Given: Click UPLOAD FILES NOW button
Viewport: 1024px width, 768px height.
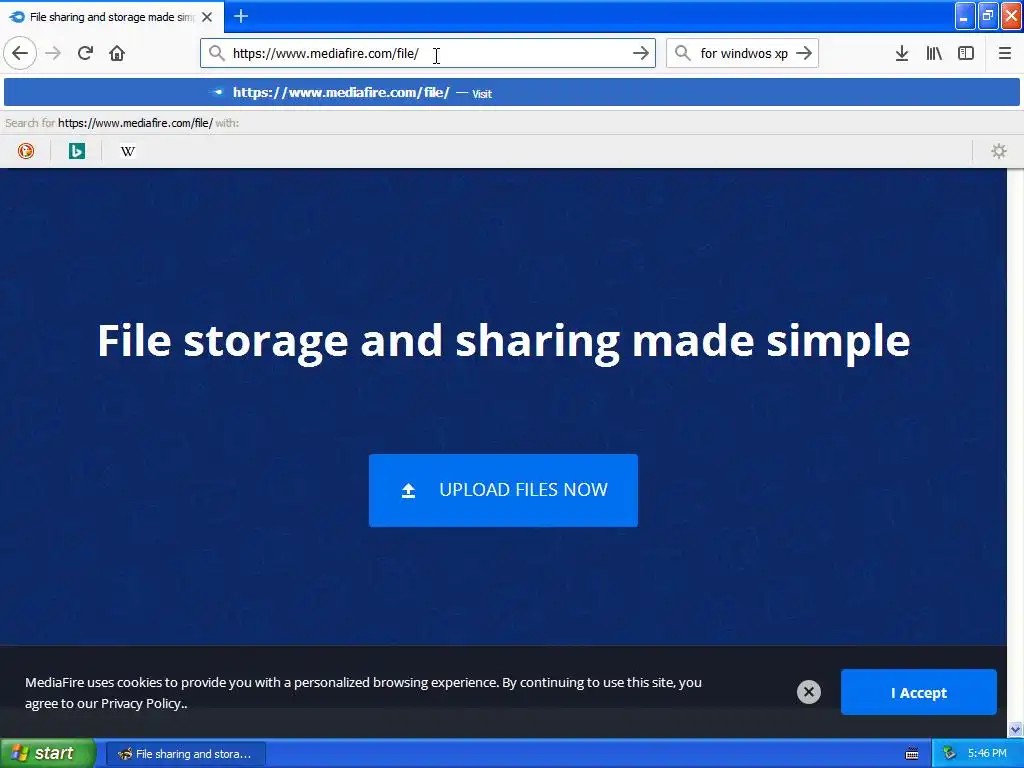Looking at the screenshot, I should pyautogui.click(x=503, y=490).
